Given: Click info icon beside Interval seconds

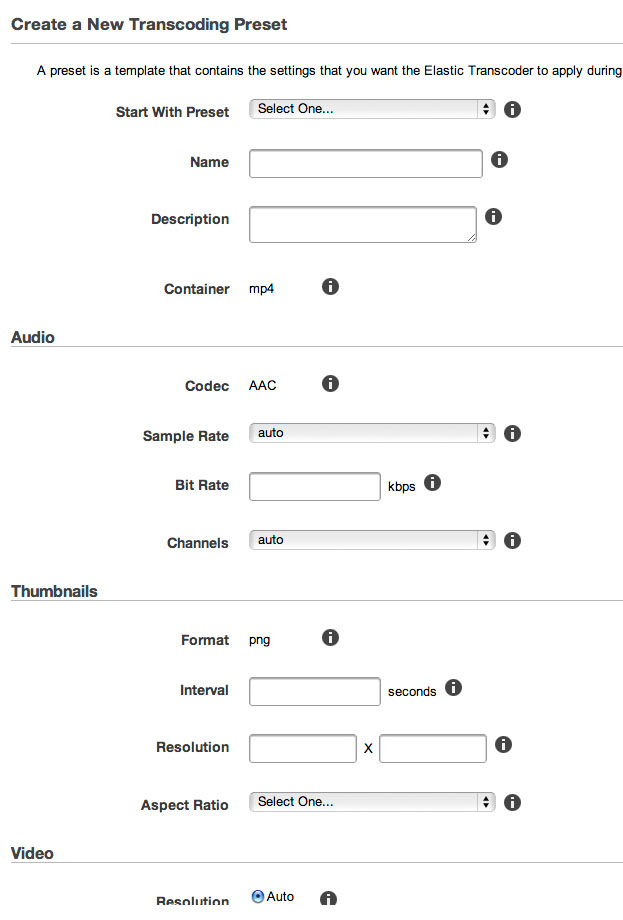Looking at the screenshot, I should point(453,688).
